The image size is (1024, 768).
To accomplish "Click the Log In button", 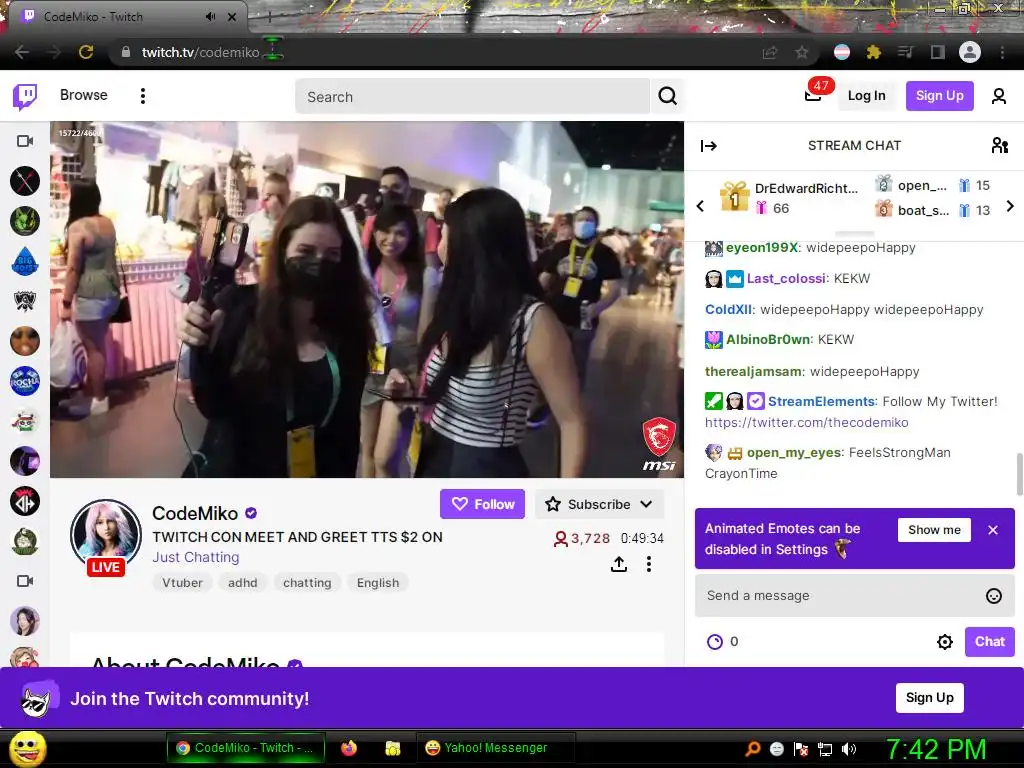I will tap(866, 95).
